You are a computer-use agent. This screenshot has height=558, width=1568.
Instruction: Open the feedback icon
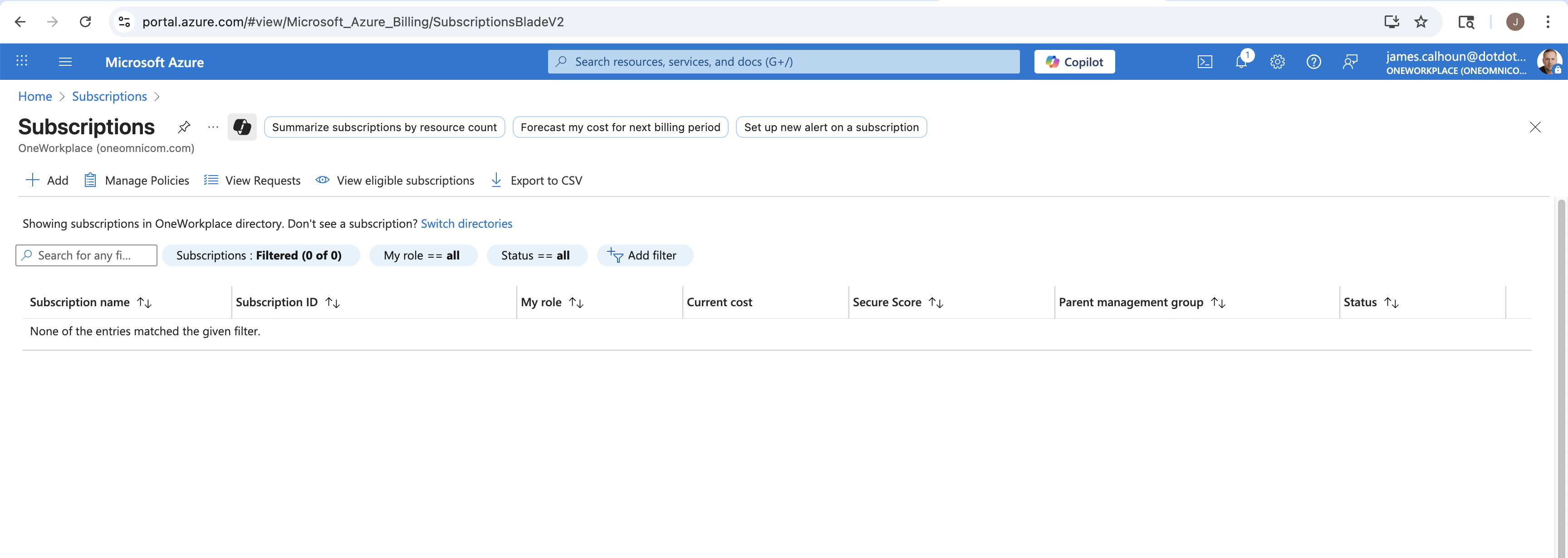(1350, 62)
